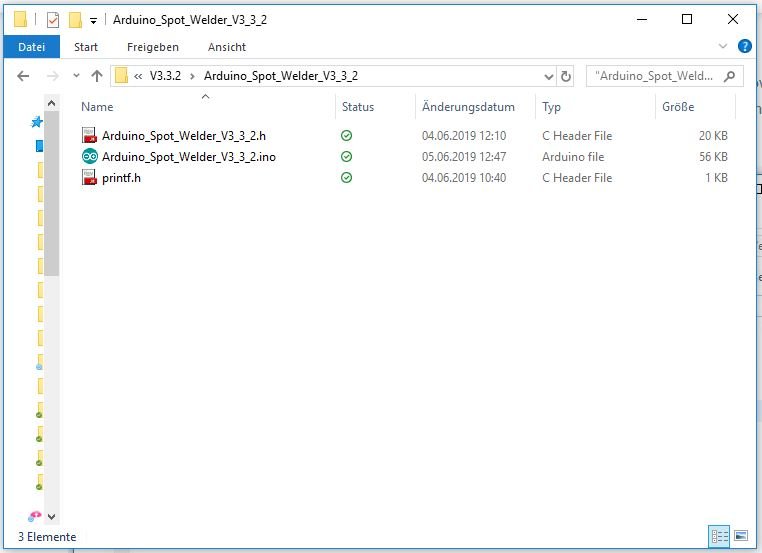
Task: Open the title bar folder icon menu
Action: click(x=20, y=19)
